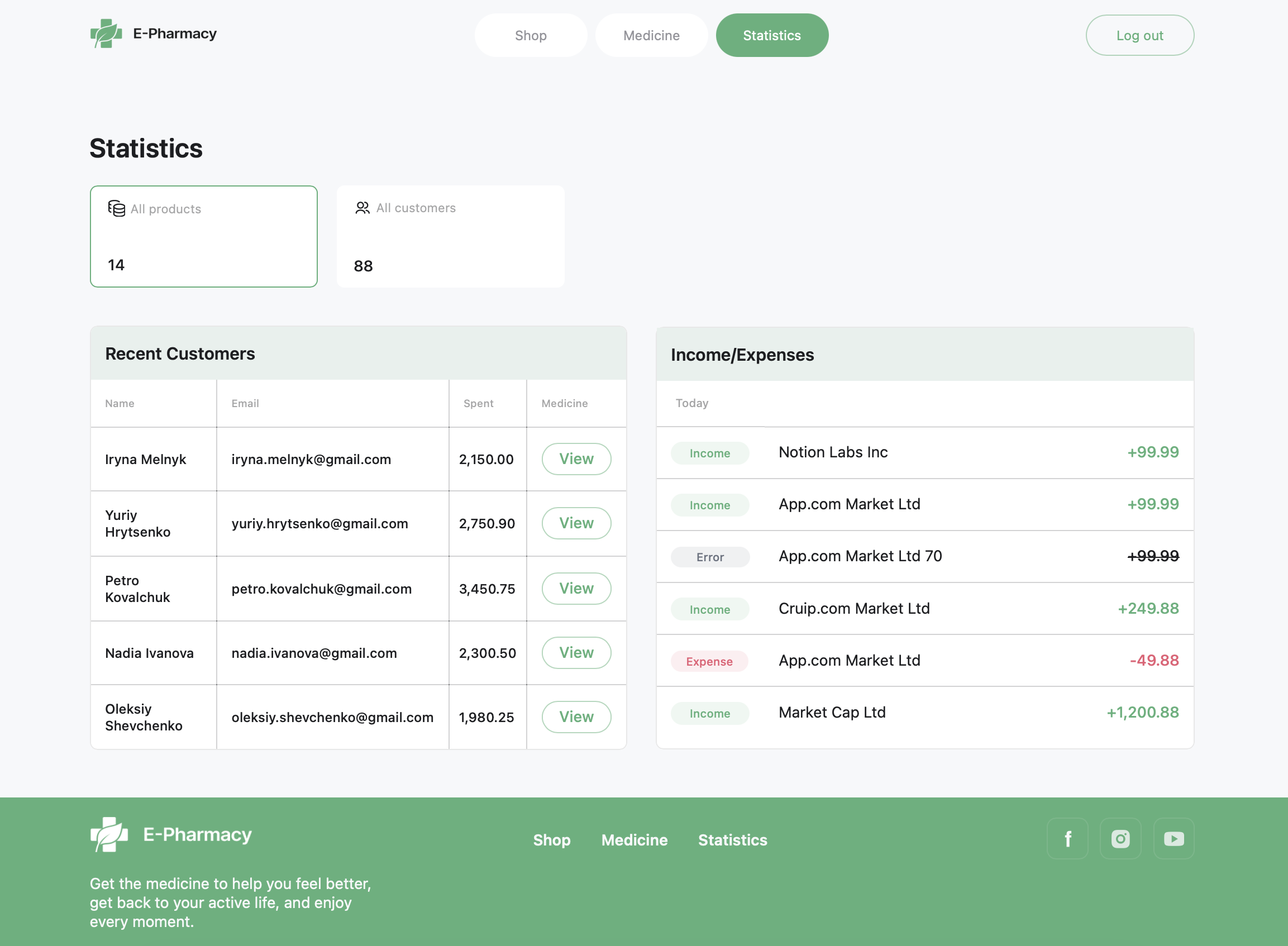Open the footer Shop link
1288x946 pixels.
coord(551,840)
